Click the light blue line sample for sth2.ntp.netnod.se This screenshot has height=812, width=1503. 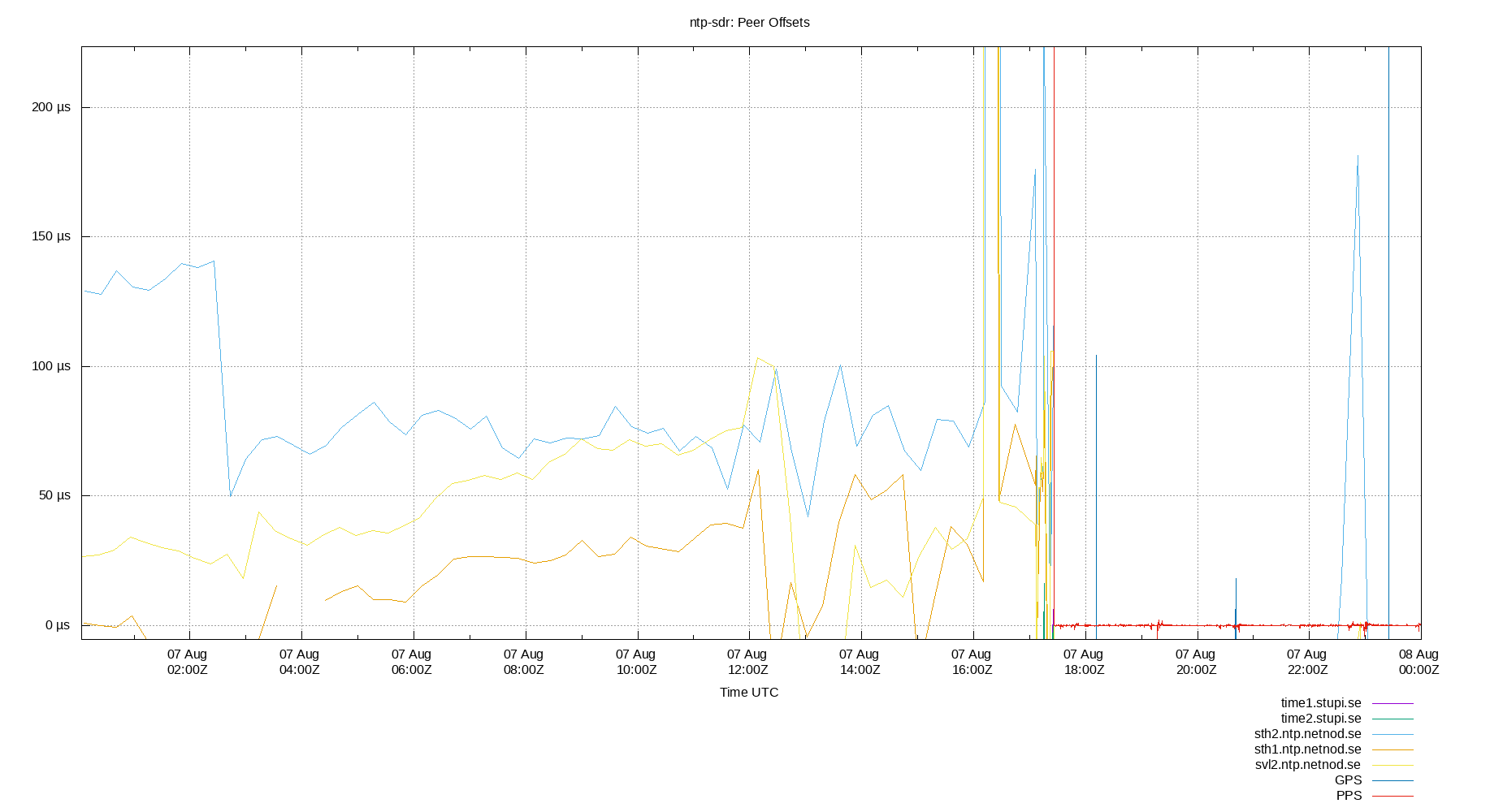(x=1393, y=734)
